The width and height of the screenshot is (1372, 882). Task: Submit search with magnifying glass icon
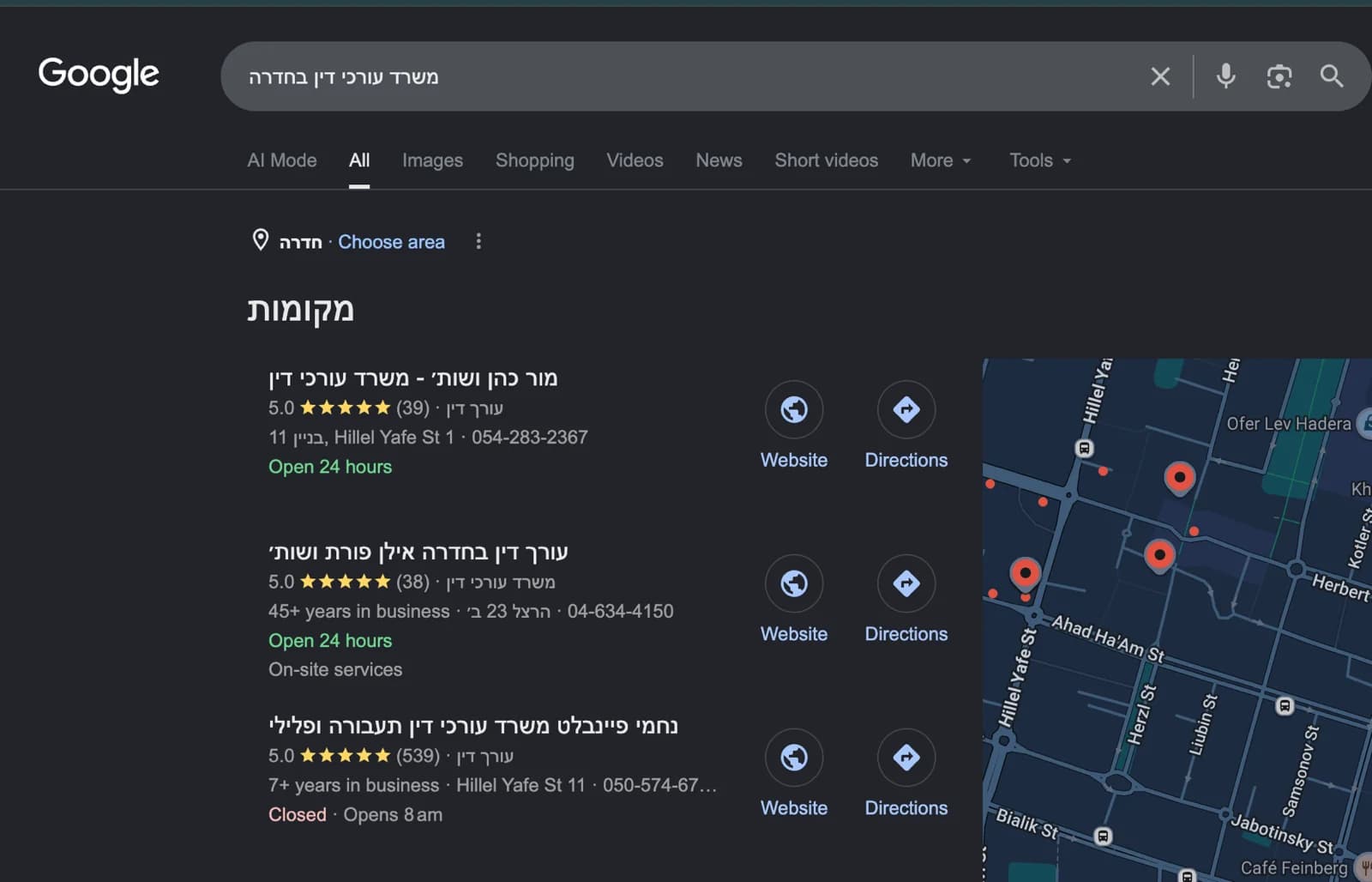click(x=1331, y=76)
